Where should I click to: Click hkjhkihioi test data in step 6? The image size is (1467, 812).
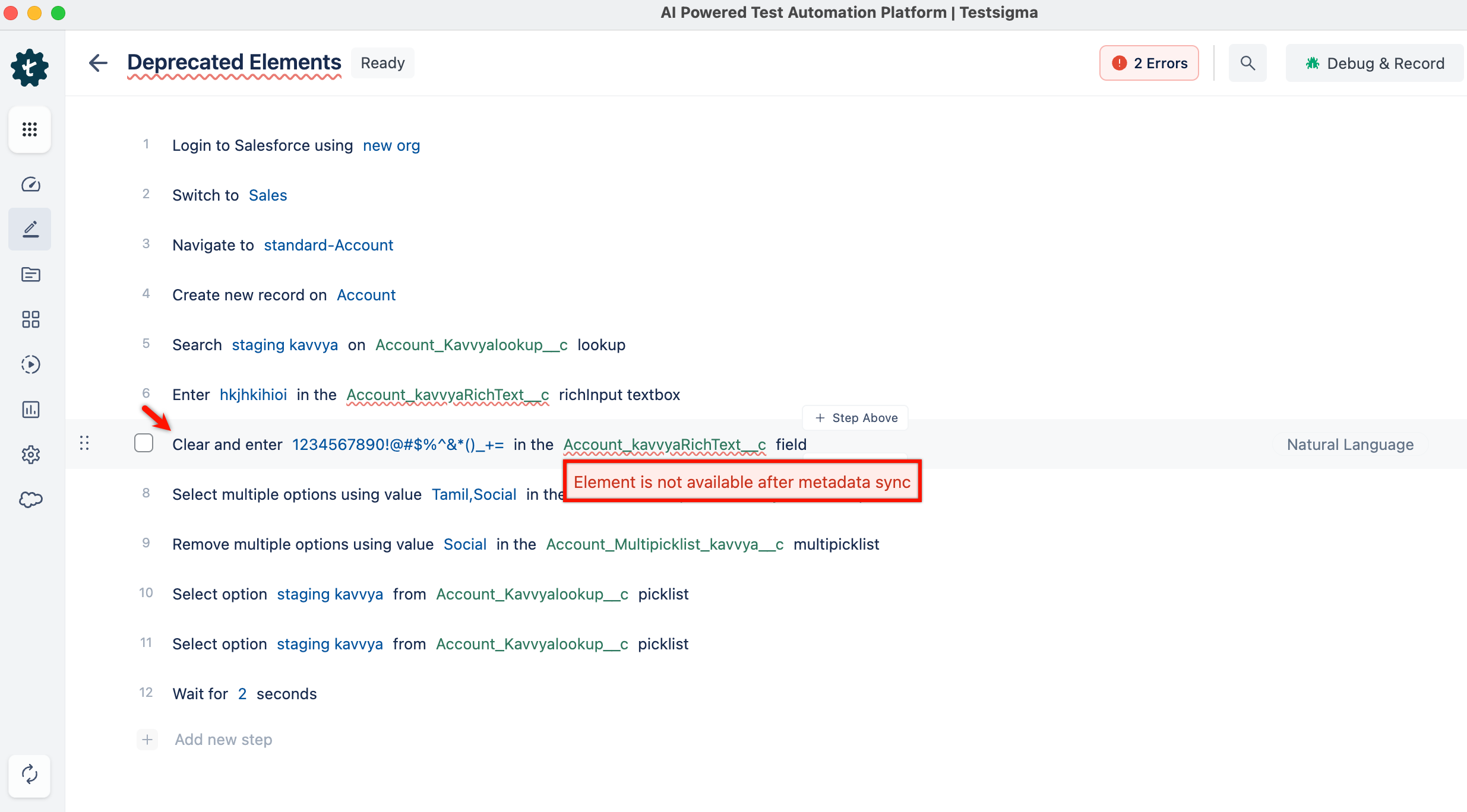pos(253,395)
